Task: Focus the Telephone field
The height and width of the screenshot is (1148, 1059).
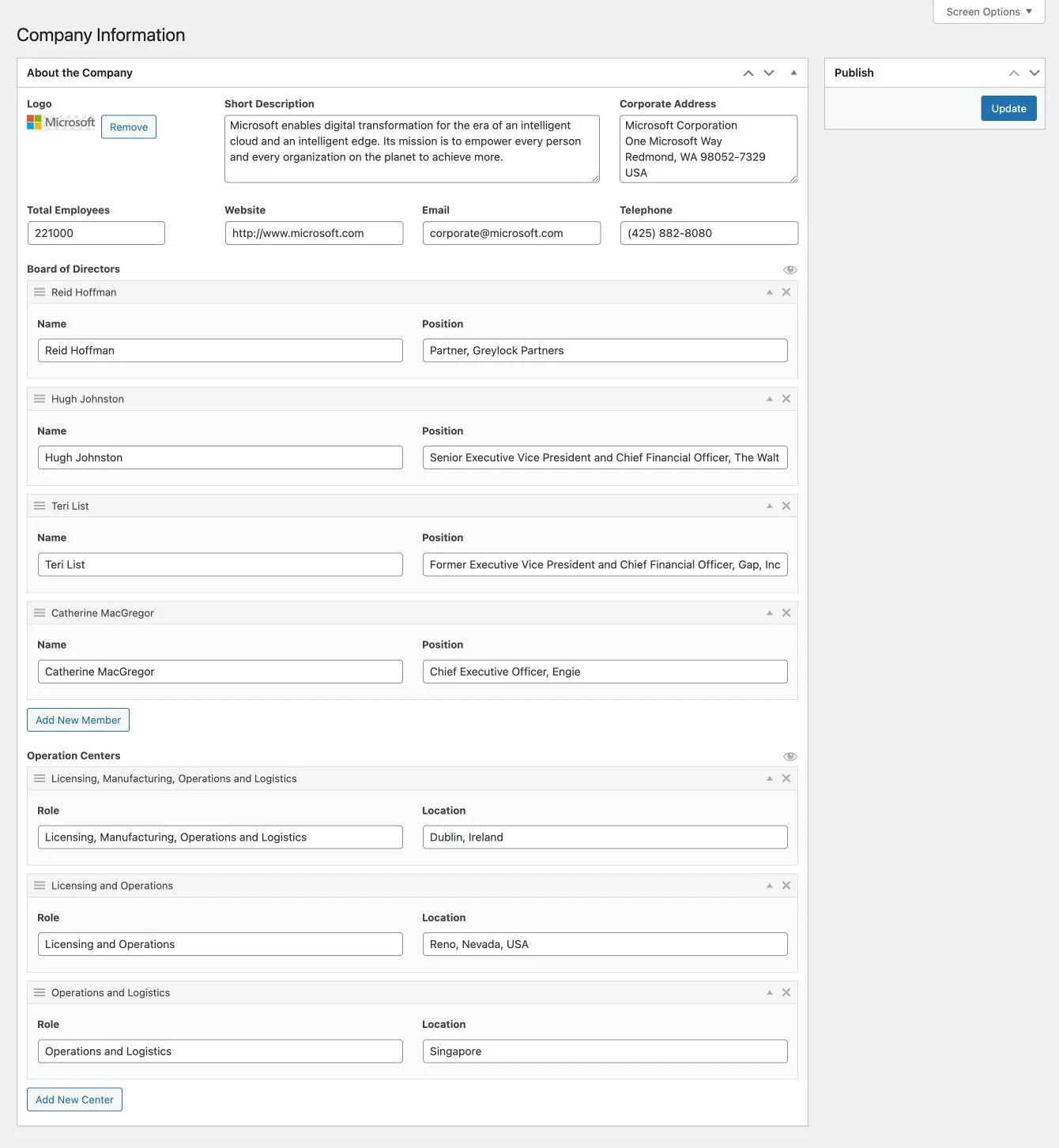Action: (709, 233)
